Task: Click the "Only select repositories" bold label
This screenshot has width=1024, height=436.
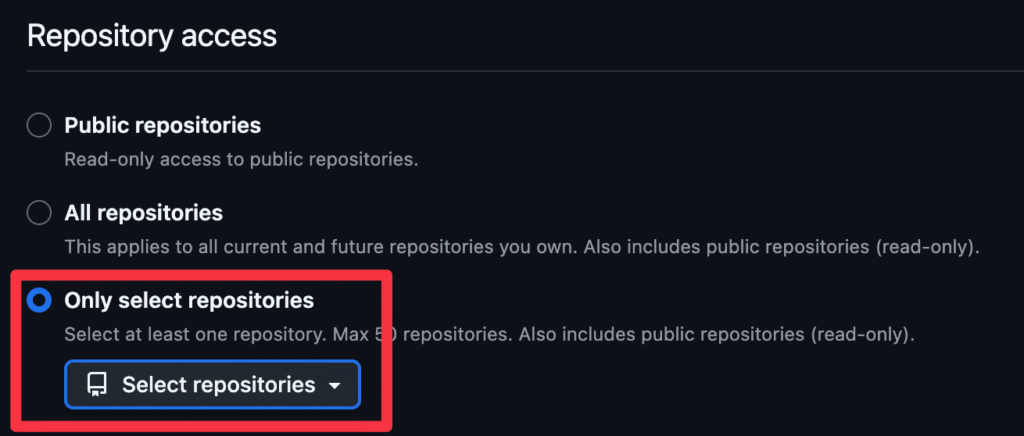Action: pyautogui.click(x=189, y=301)
